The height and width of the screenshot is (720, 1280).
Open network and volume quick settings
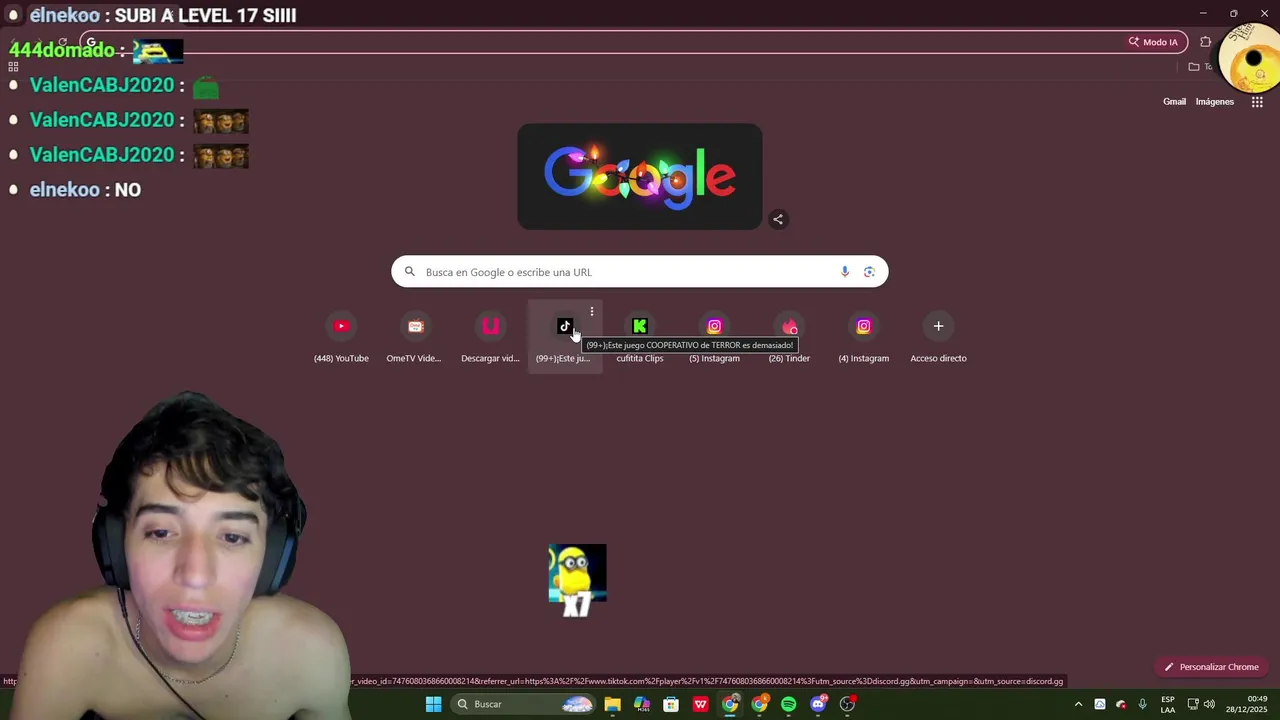pos(1201,704)
